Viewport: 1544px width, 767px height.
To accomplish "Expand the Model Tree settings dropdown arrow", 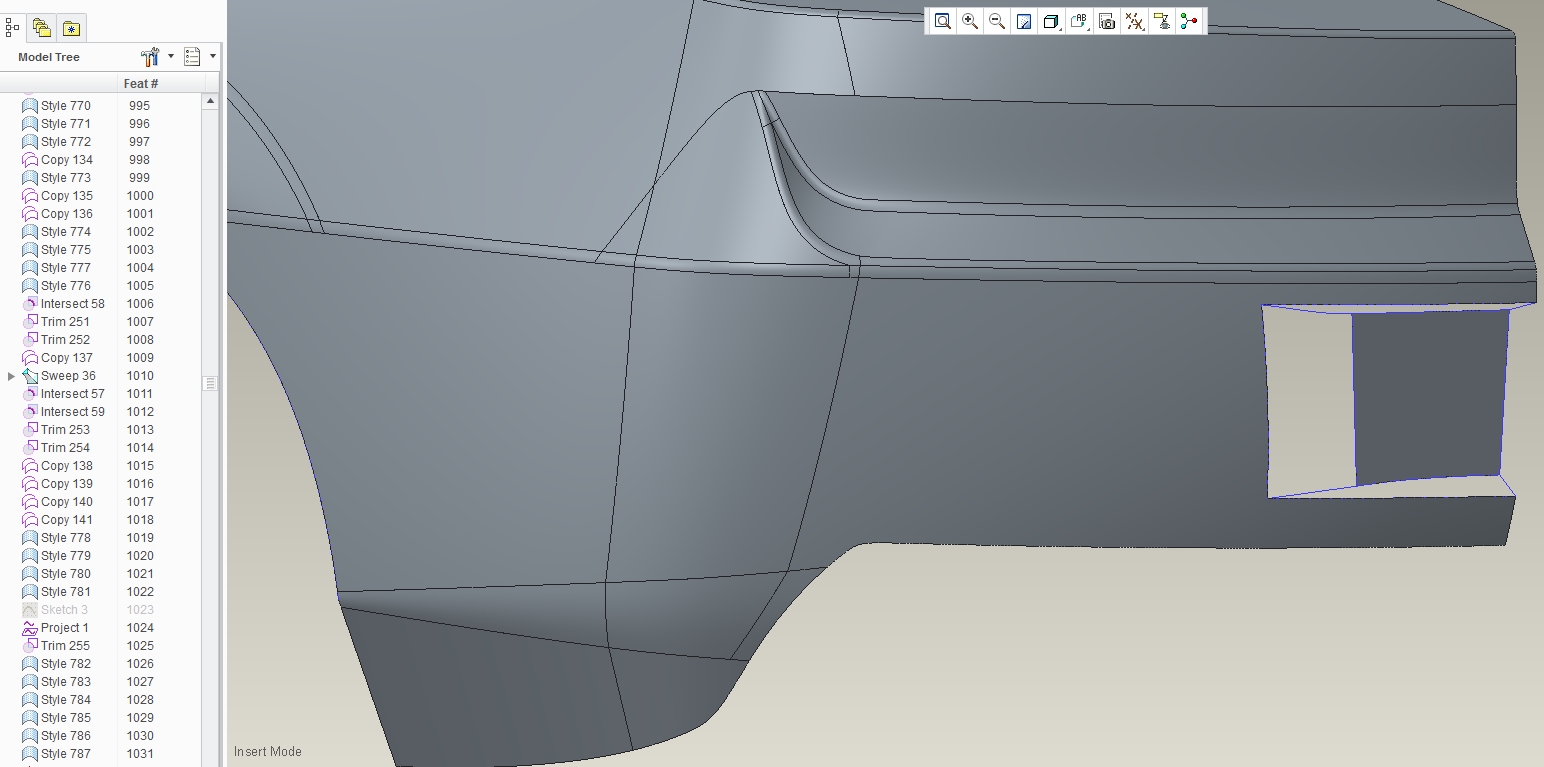I will coord(171,57).
